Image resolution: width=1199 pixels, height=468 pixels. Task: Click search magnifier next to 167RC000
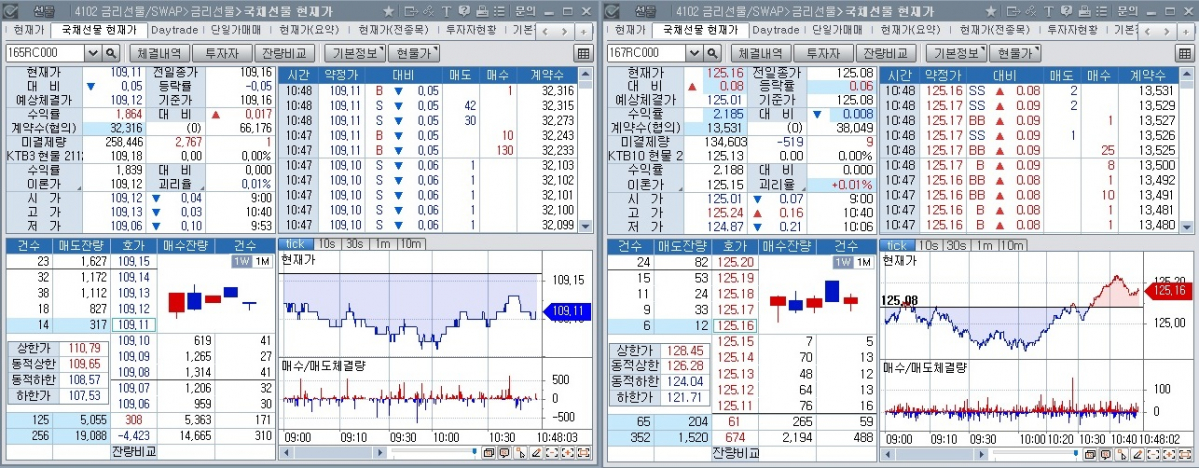713,53
